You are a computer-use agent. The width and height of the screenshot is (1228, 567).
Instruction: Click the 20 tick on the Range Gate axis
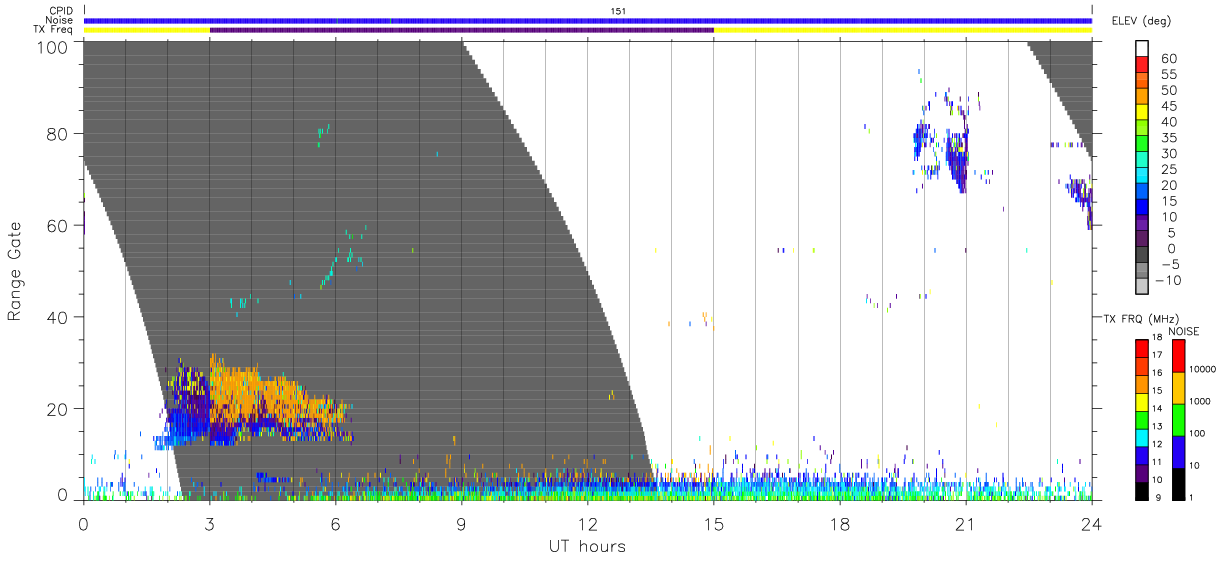(60, 409)
